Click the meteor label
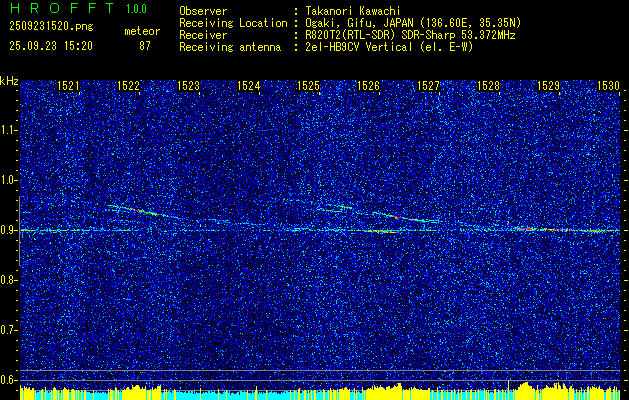Viewport: 629px width, 400px height. click(142, 31)
